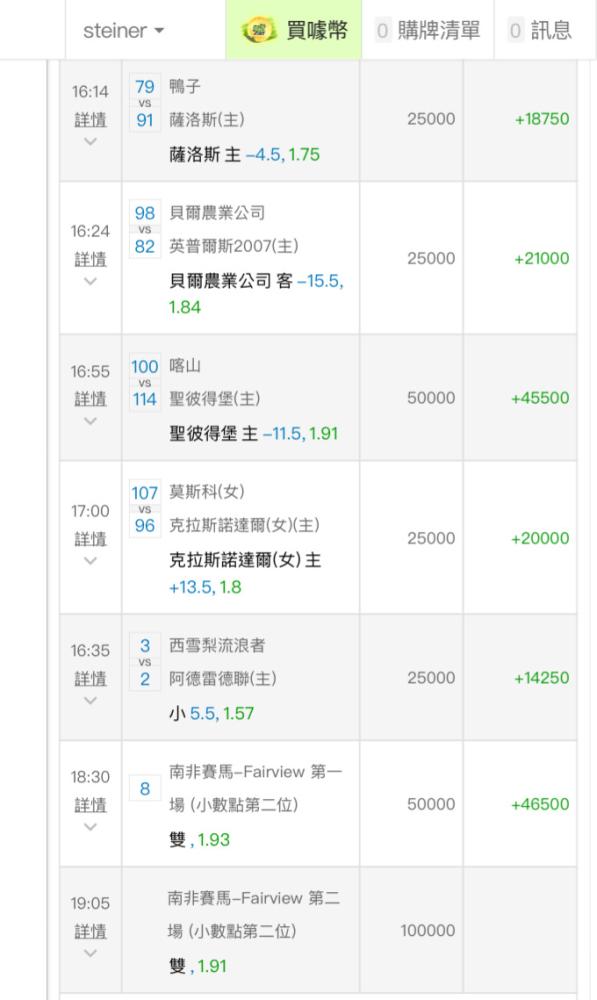Viewport: 597px width, 1000px height.
Task: Click the 3 vs 2 score box
Action: (145, 662)
